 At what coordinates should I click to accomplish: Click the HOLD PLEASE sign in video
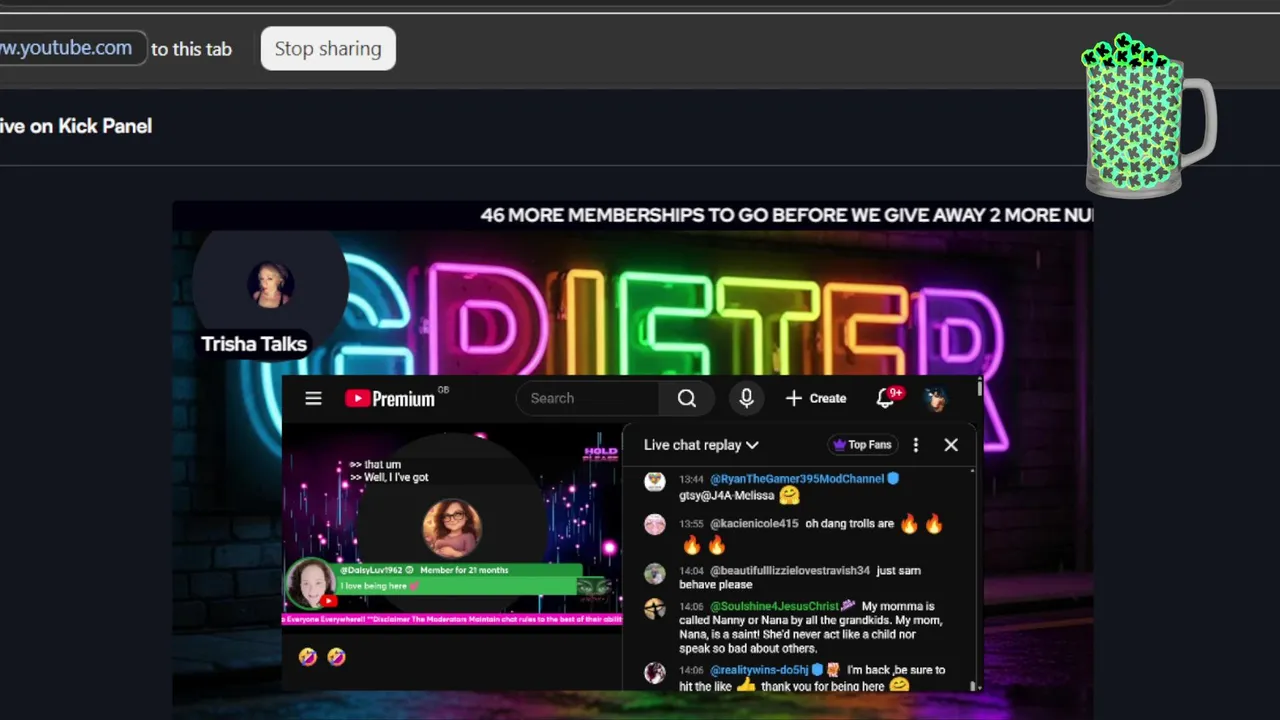600,453
